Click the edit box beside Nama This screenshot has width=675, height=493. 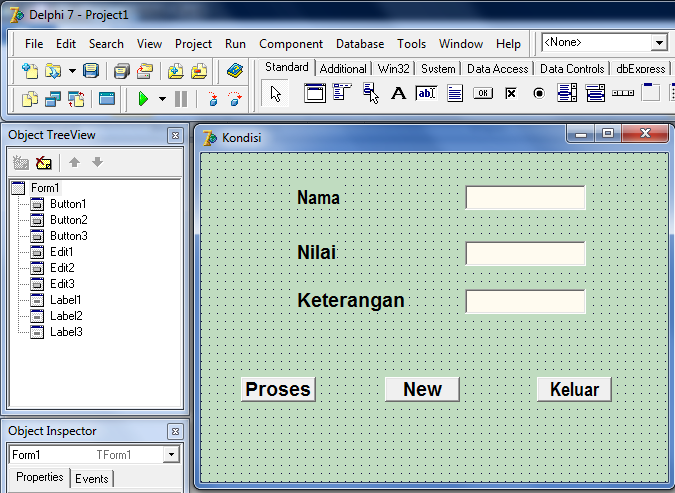525,198
